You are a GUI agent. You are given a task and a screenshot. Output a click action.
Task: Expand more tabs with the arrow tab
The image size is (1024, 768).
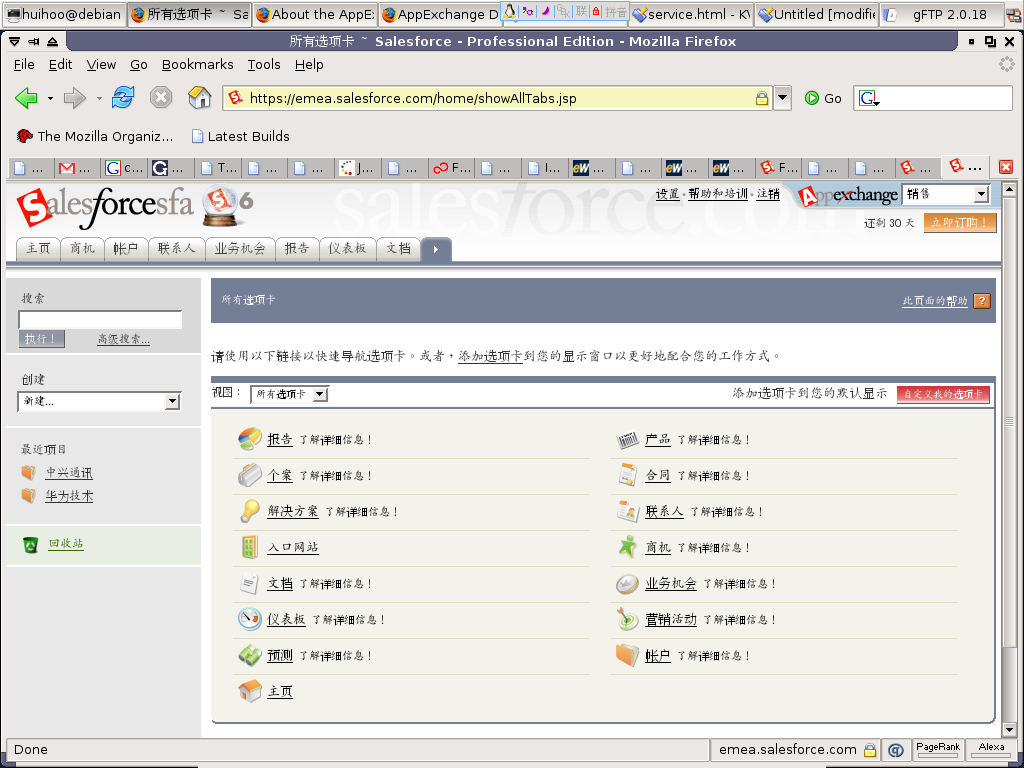pyautogui.click(x=436, y=249)
